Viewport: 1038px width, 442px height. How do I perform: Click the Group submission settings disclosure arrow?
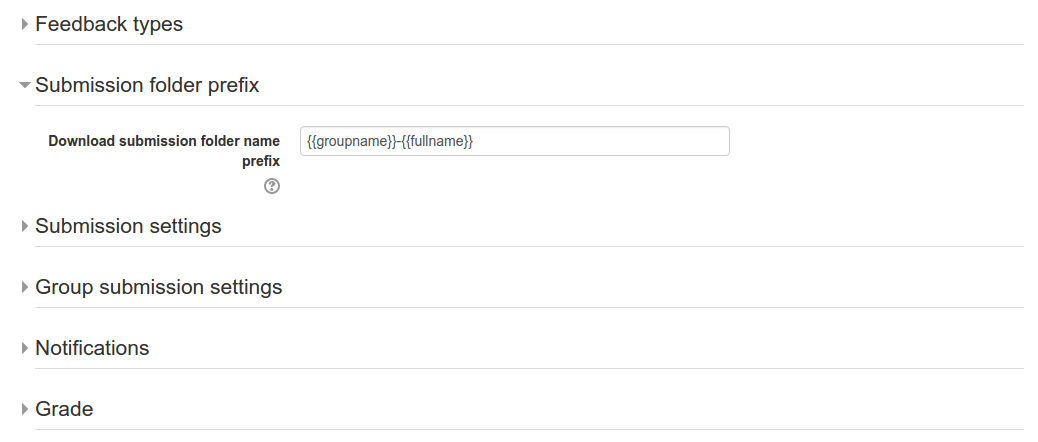(25, 287)
